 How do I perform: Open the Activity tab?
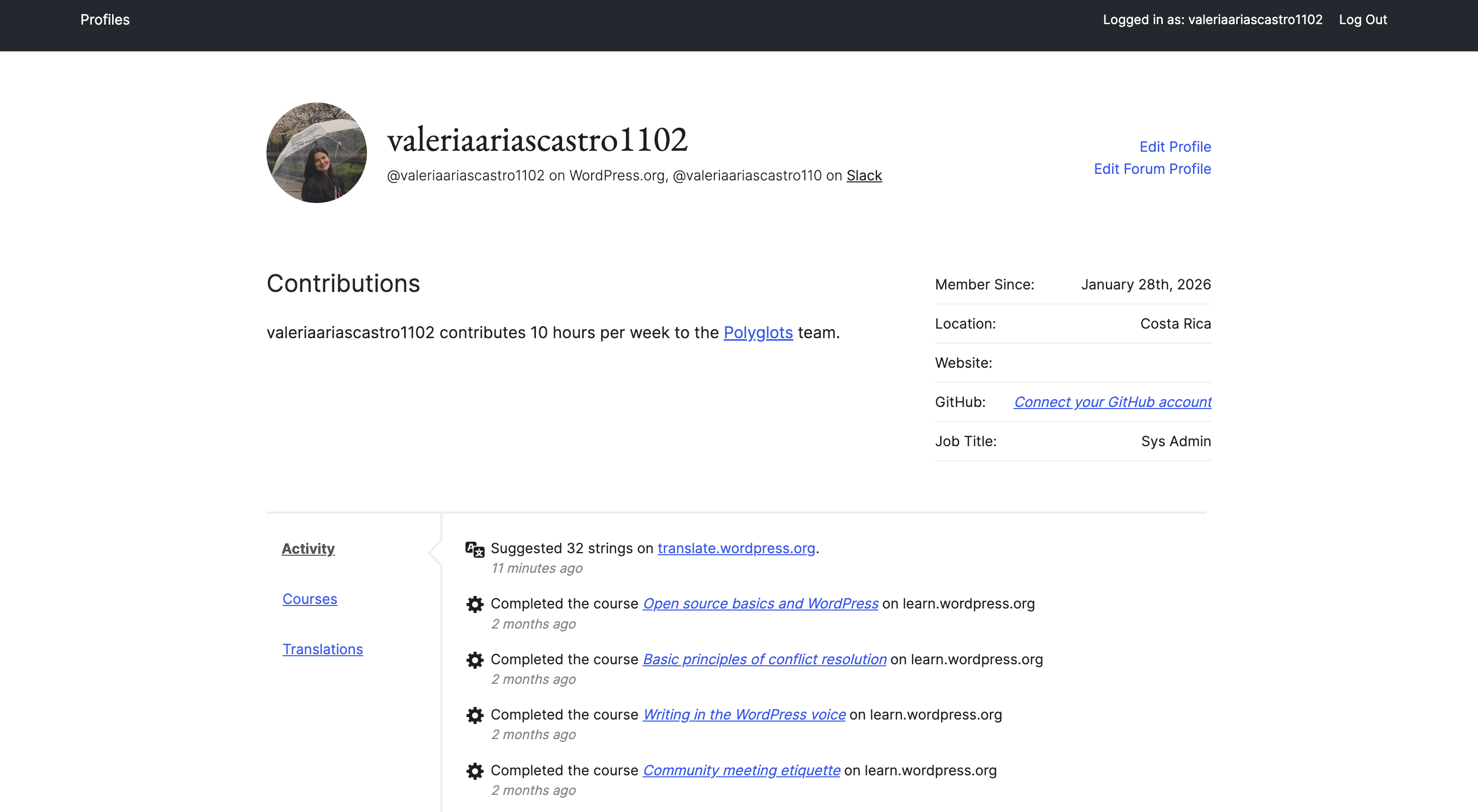[308, 549]
